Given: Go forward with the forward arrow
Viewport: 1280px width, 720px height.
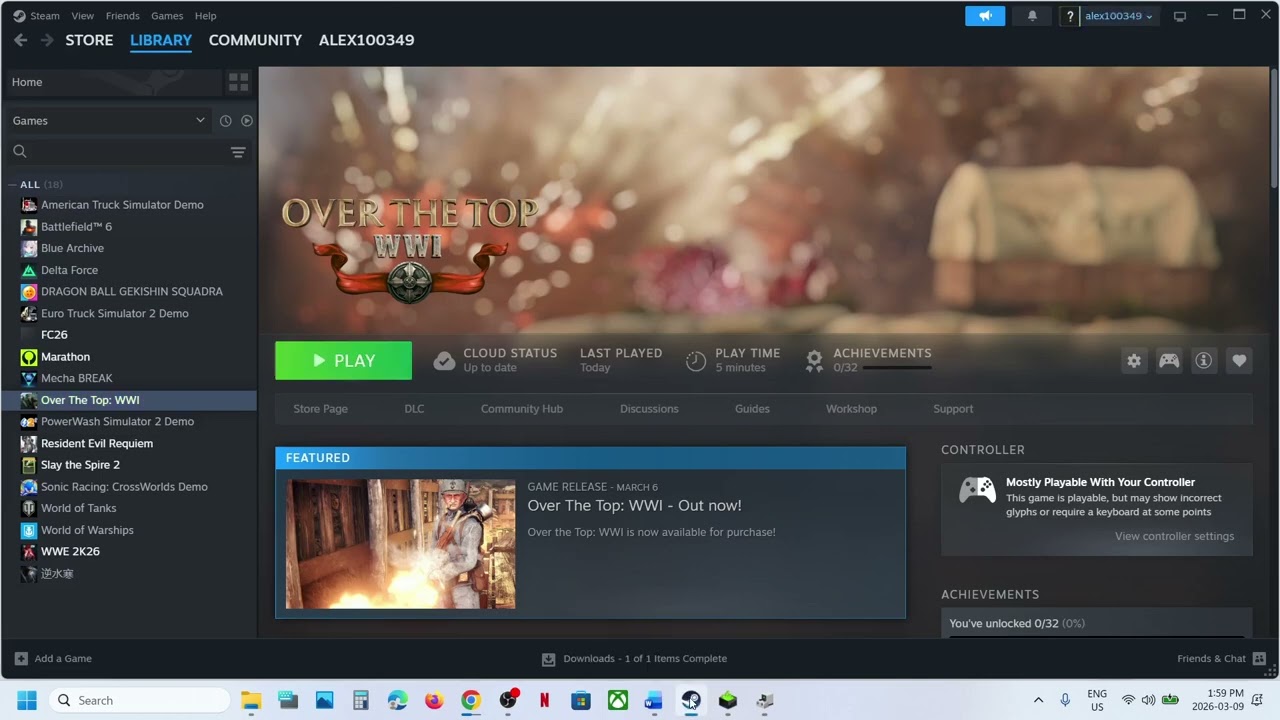Looking at the screenshot, I should (x=47, y=40).
